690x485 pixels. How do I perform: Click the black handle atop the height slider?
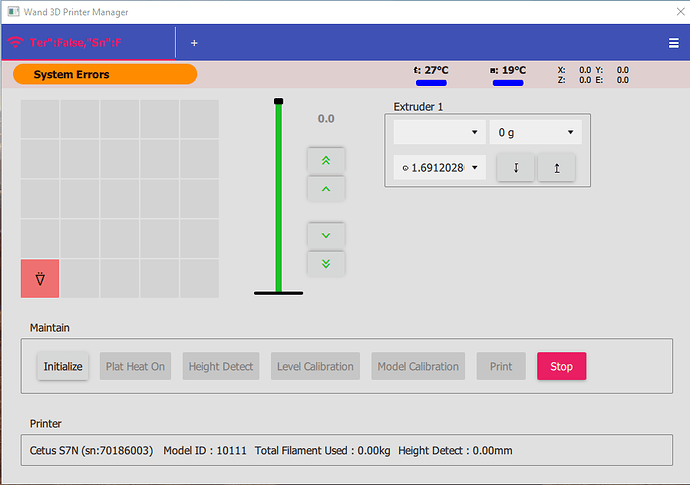click(279, 101)
